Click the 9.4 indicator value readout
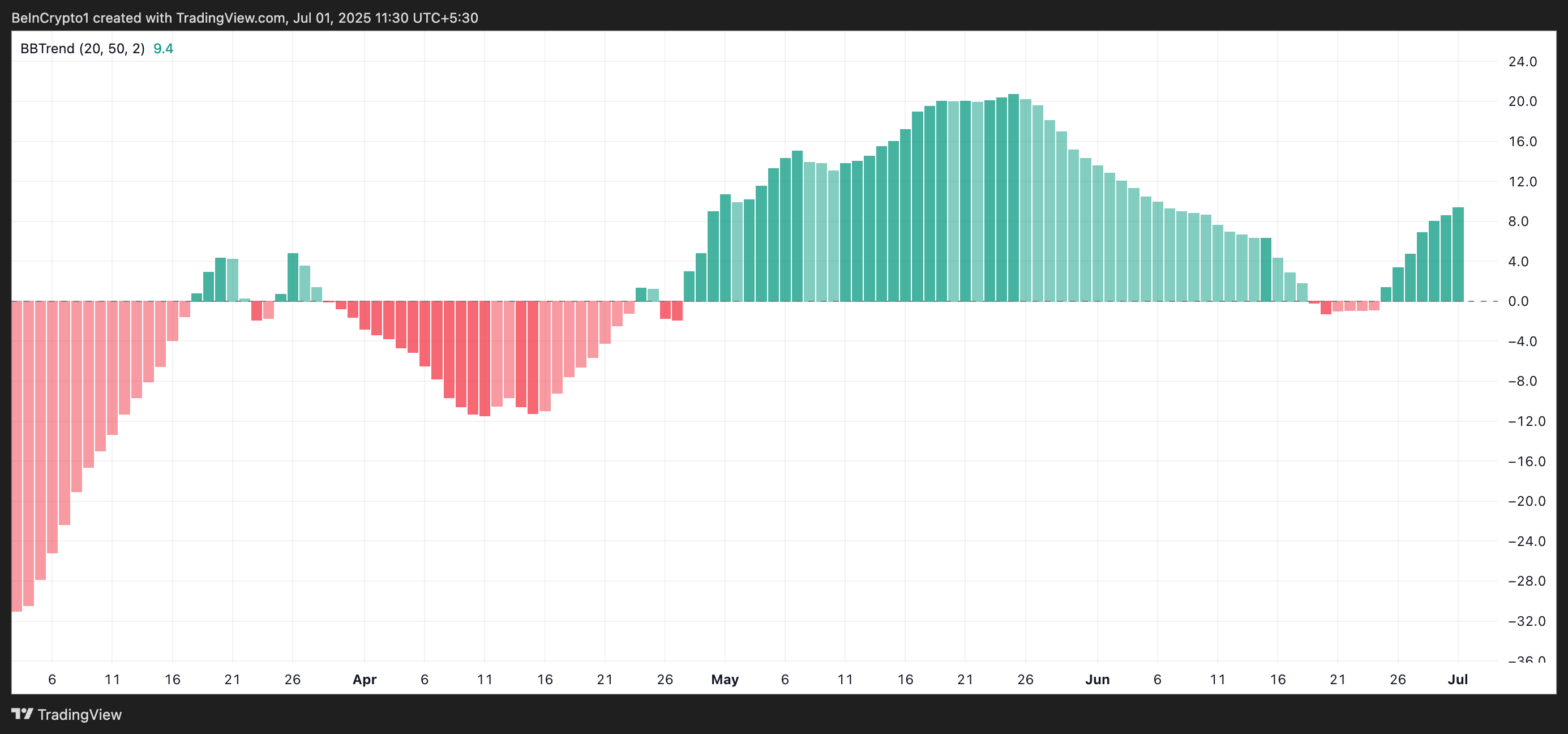The height and width of the screenshot is (734, 1568). (x=163, y=49)
